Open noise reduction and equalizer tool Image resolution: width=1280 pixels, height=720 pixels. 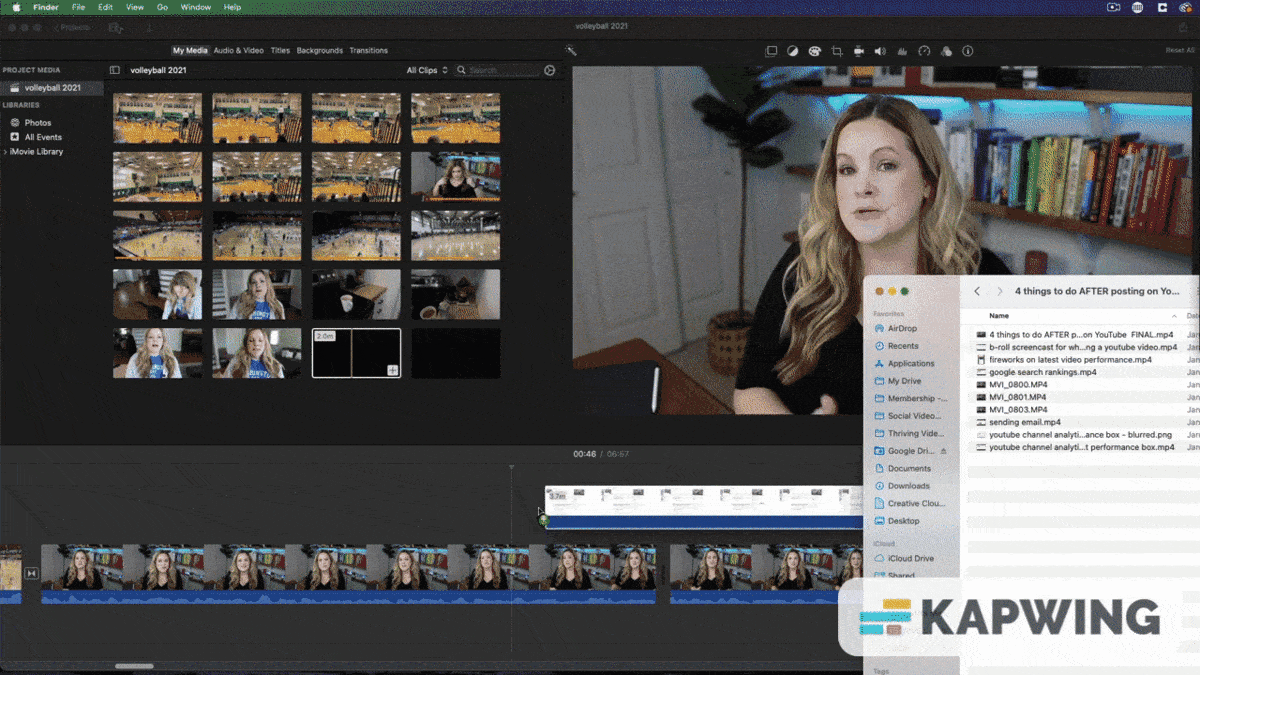coord(902,51)
